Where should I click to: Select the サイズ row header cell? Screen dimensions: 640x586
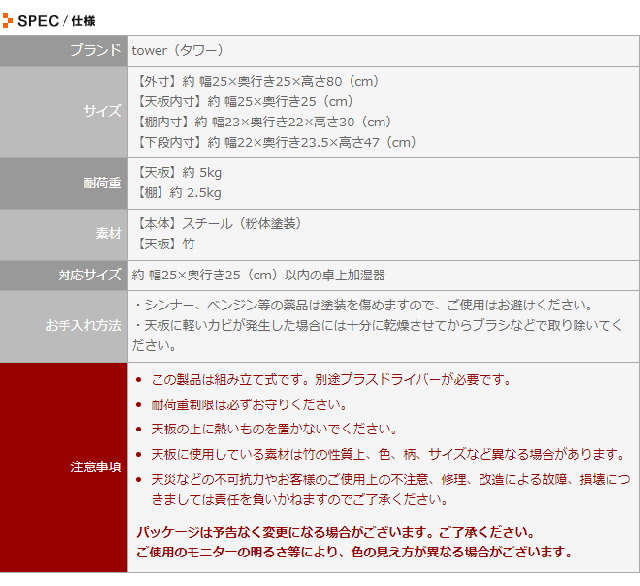[x=102, y=112]
